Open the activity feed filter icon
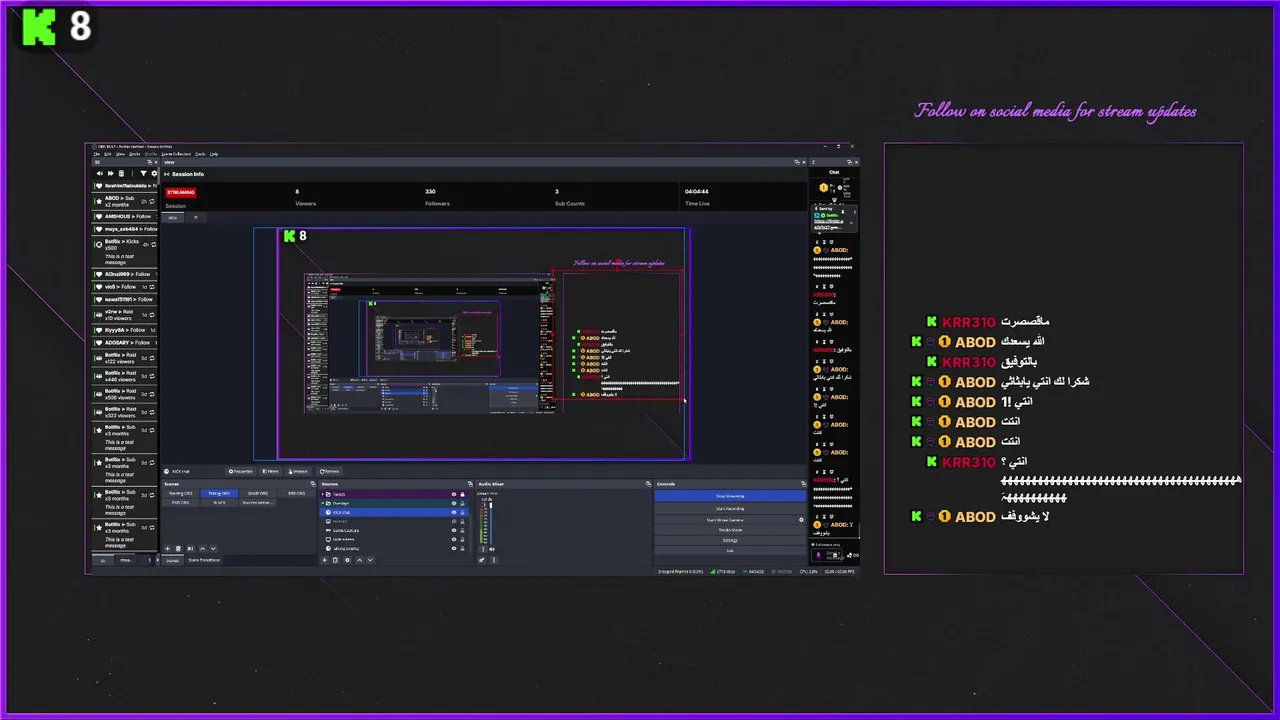This screenshot has width=1280, height=720. click(143, 173)
